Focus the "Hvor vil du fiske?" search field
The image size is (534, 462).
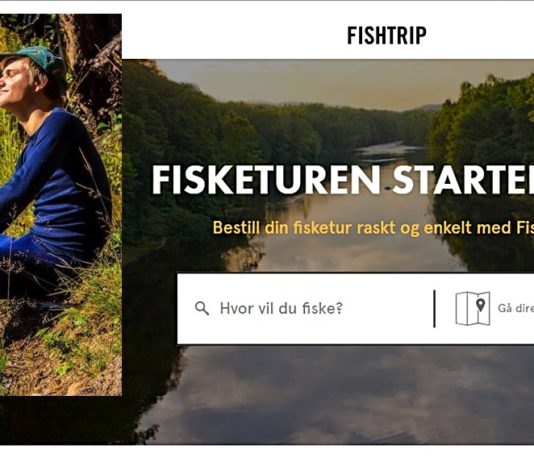305,308
